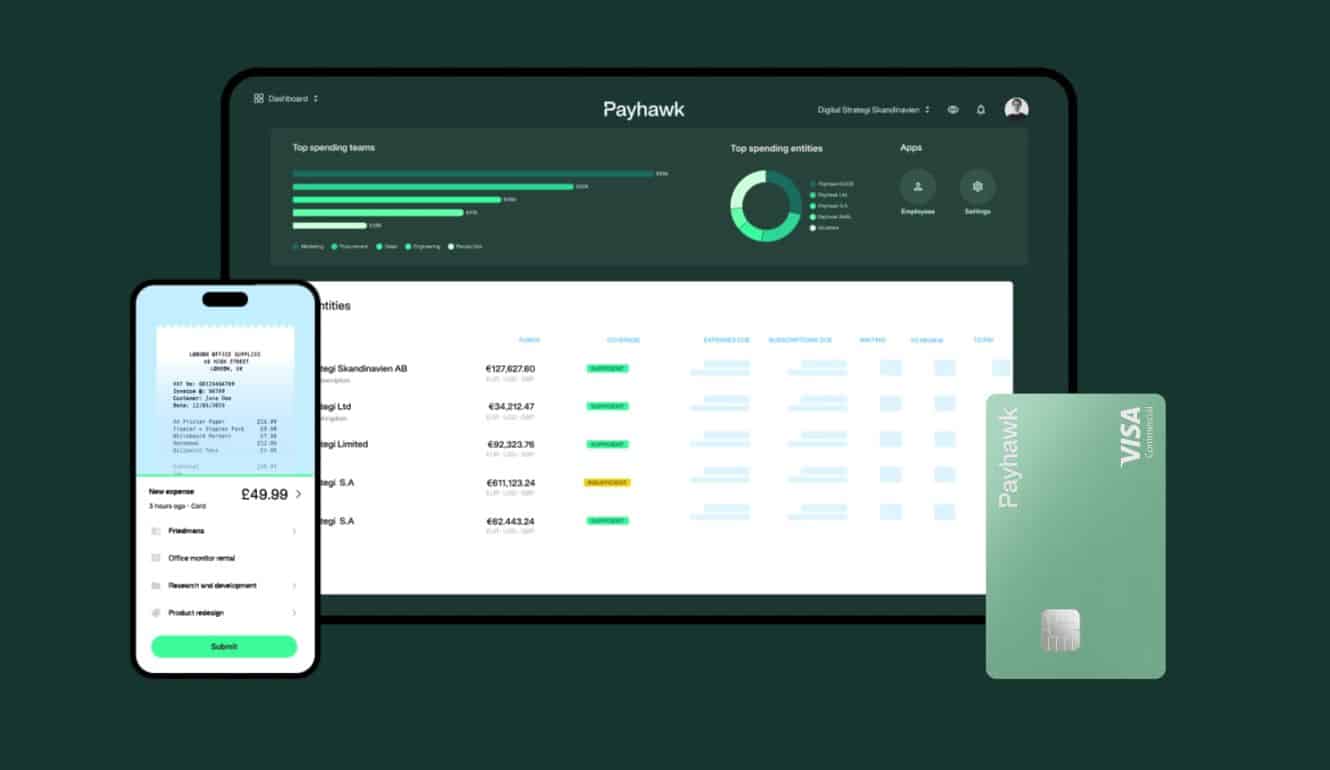Click the Engineering legend item
The height and width of the screenshot is (770, 1330).
pyautogui.click(x=424, y=246)
